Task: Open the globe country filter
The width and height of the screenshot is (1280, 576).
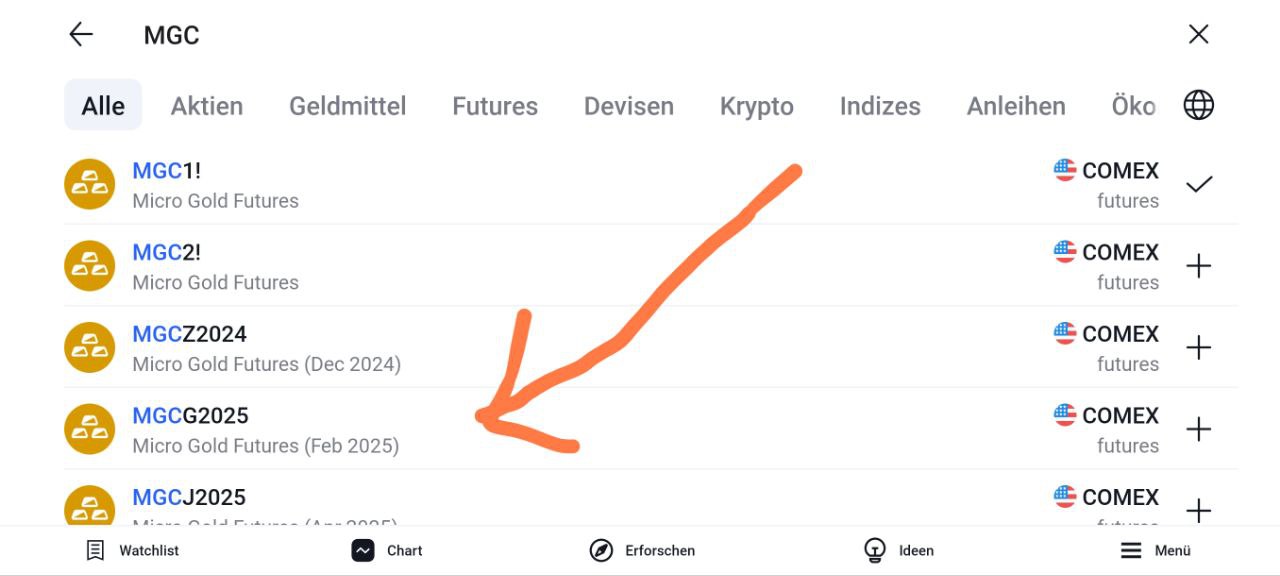Action: pos(1198,105)
